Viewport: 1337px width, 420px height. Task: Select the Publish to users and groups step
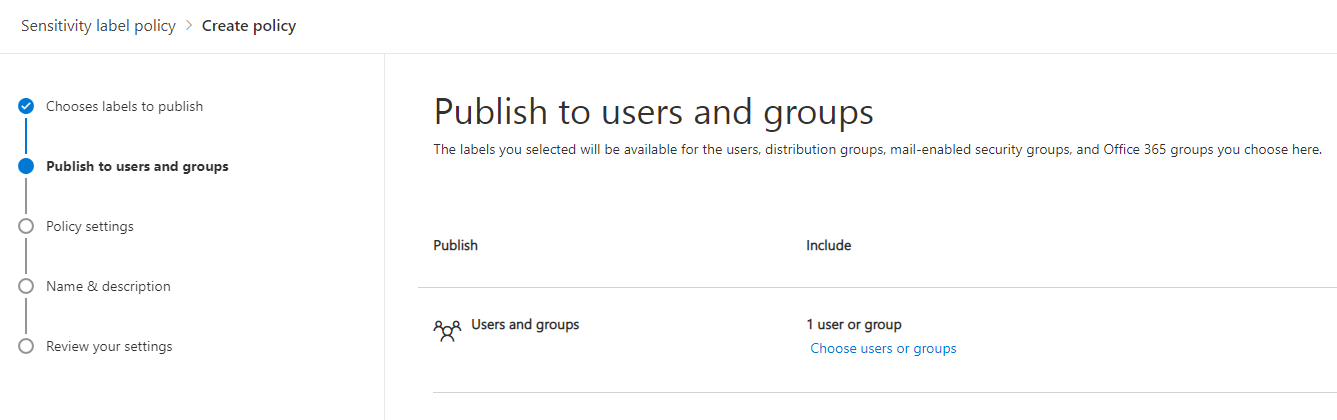[137, 166]
